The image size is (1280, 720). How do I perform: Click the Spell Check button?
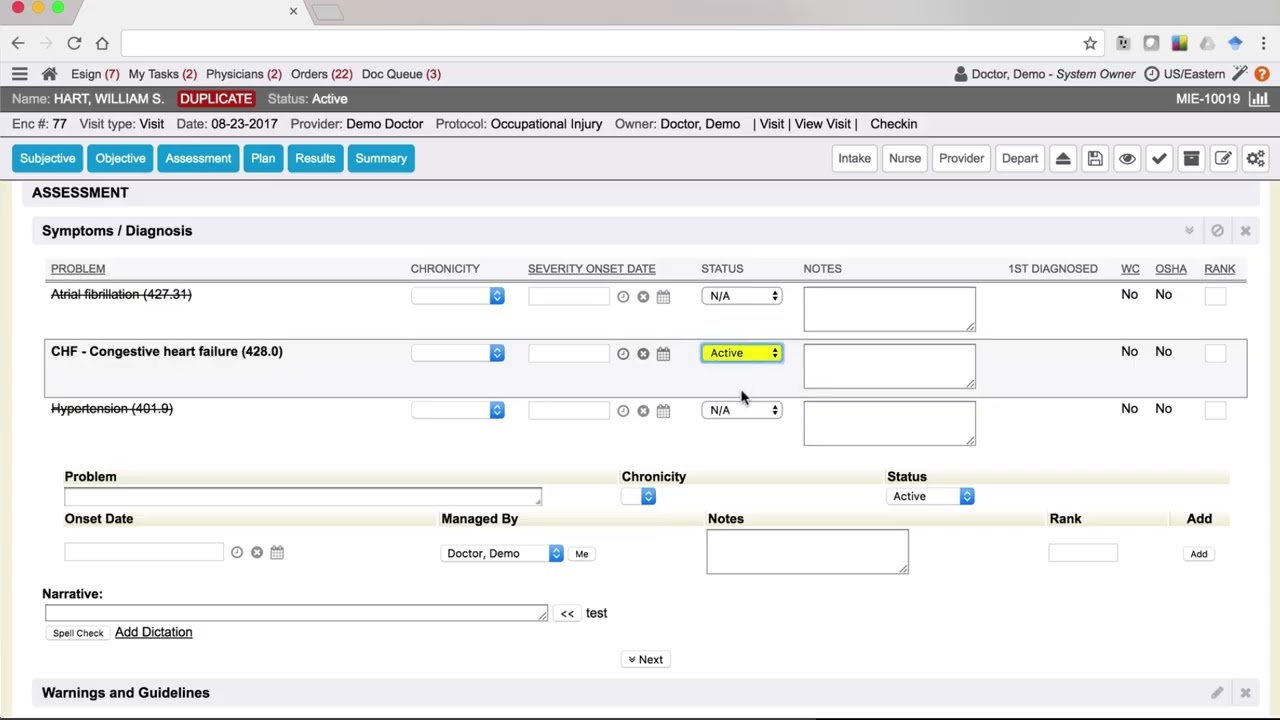pyautogui.click(x=78, y=633)
